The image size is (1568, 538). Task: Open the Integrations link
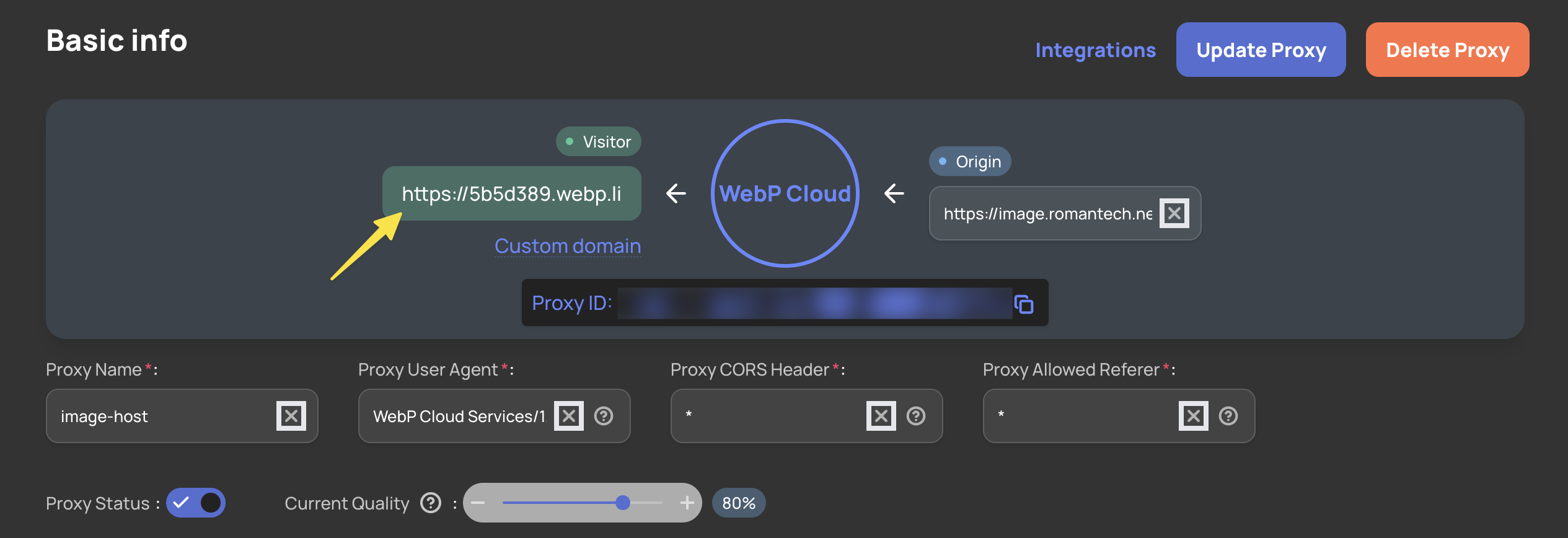(x=1095, y=50)
